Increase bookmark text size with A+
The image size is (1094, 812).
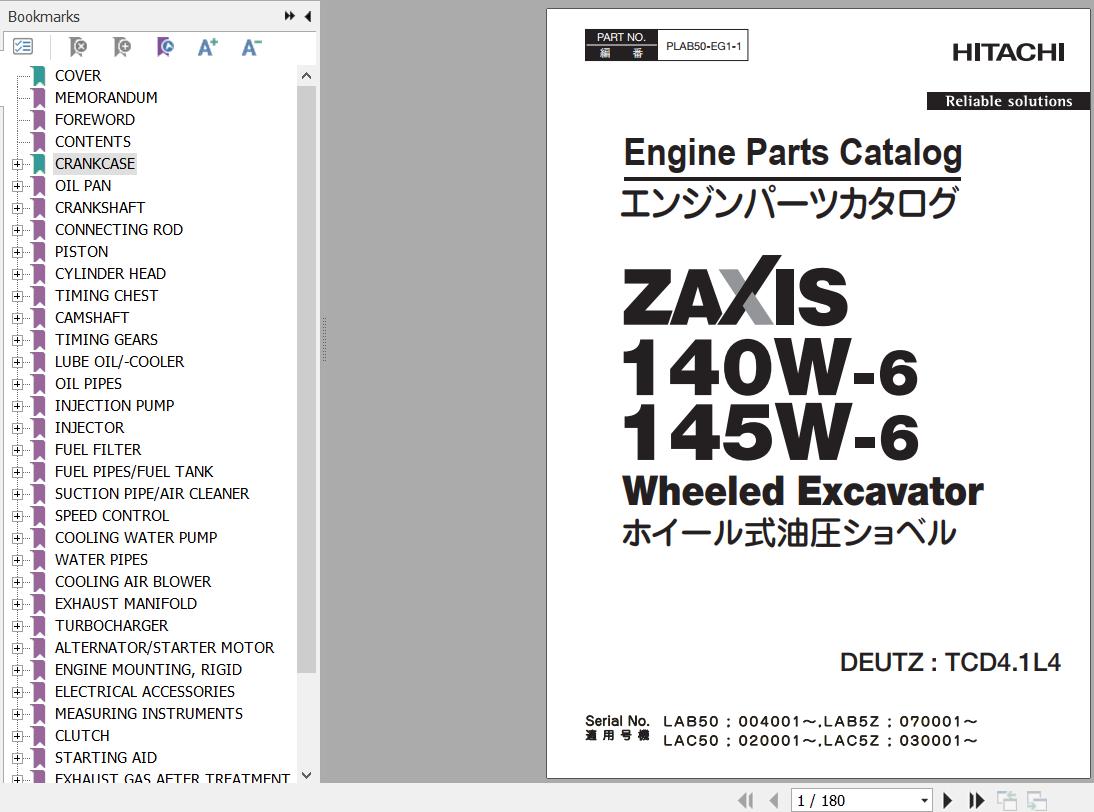(x=208, y=47)
